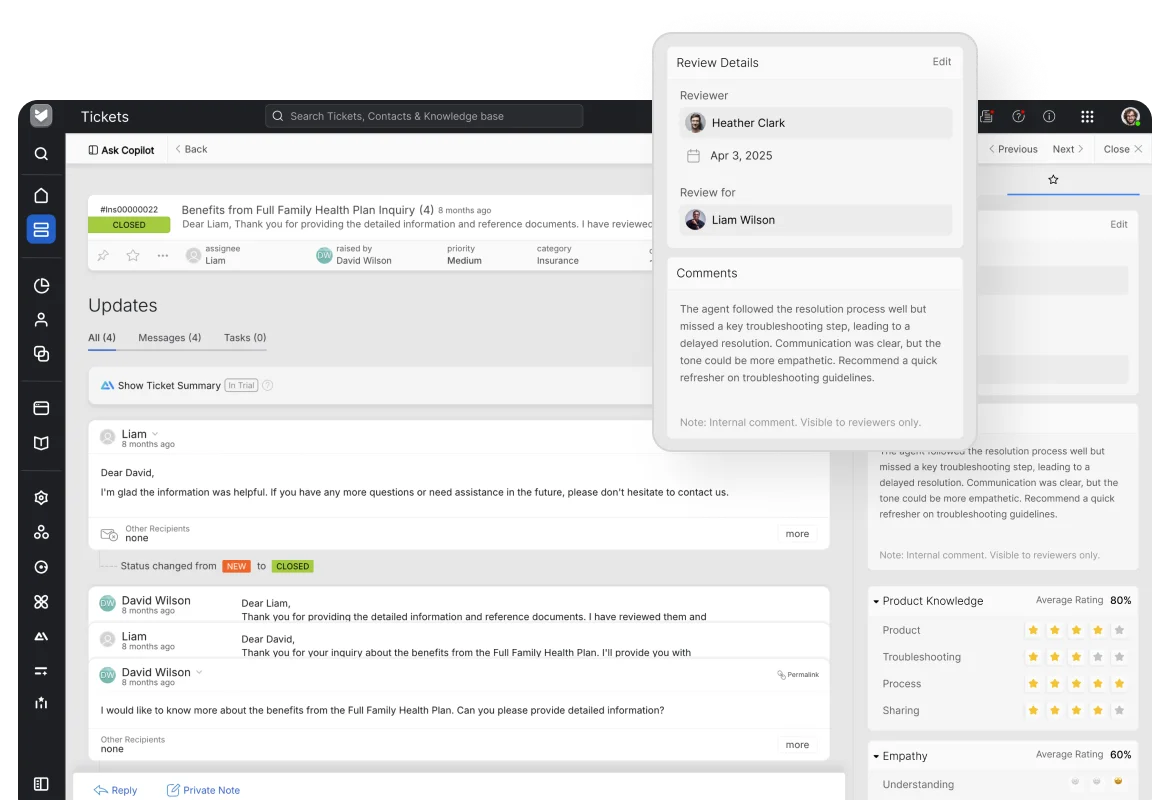1168x800 pixels.
Task: Add a Private Note
Action: click(203, 790)
